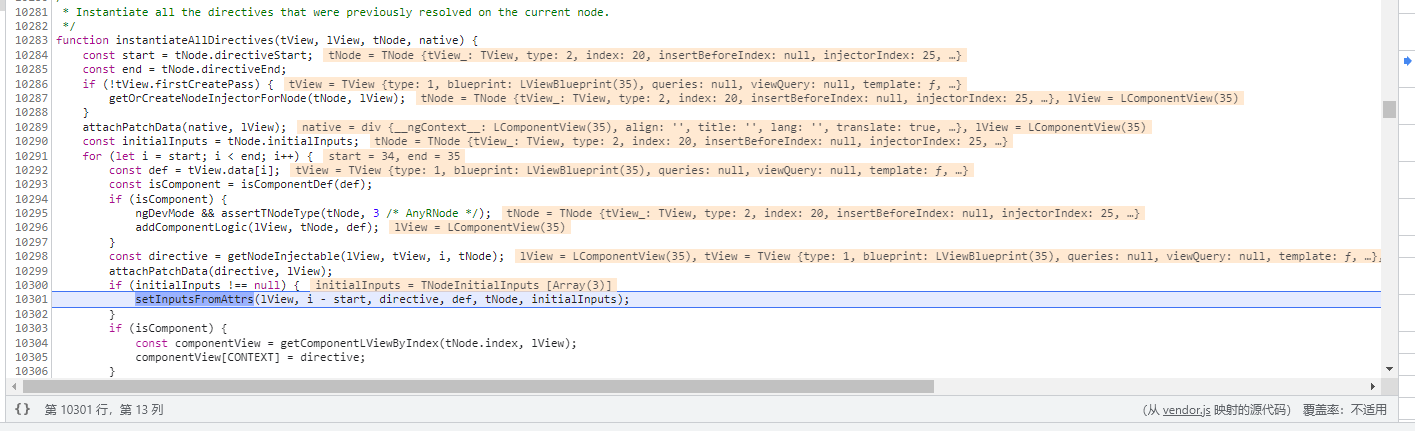The width and height of the screenshot is (1415, 431).
Task: Click 'initialInputs = TNodeInitialInputs [Array(3)]' inline value
Action: tap(464, 285)
